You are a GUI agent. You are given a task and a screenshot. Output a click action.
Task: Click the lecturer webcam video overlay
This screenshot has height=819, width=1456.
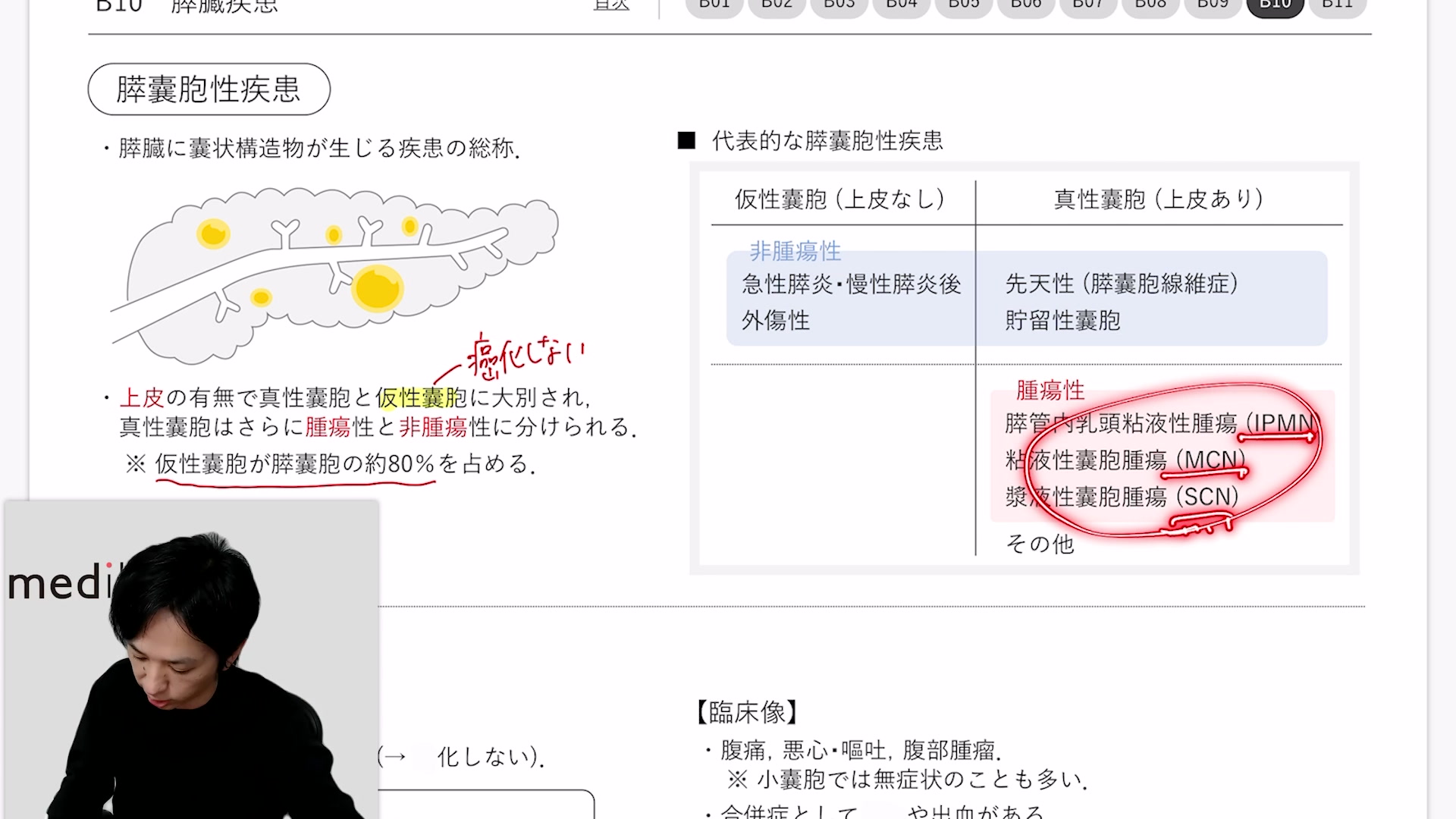191,660
